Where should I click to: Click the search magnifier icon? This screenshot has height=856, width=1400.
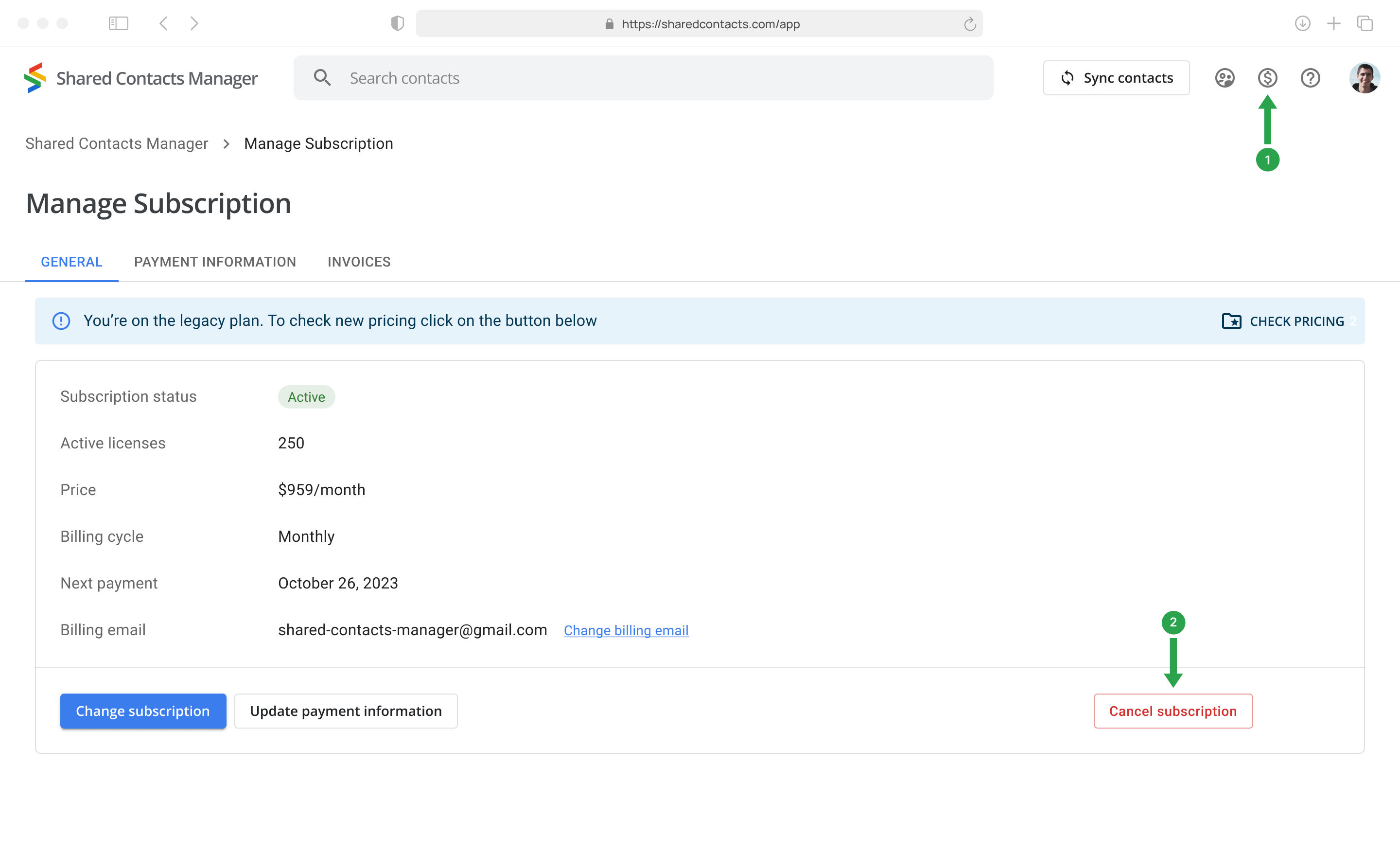(x=322, y=78)
